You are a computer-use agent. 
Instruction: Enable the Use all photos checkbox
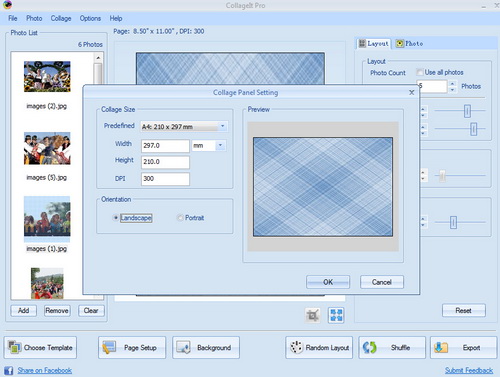pos(420,72)
